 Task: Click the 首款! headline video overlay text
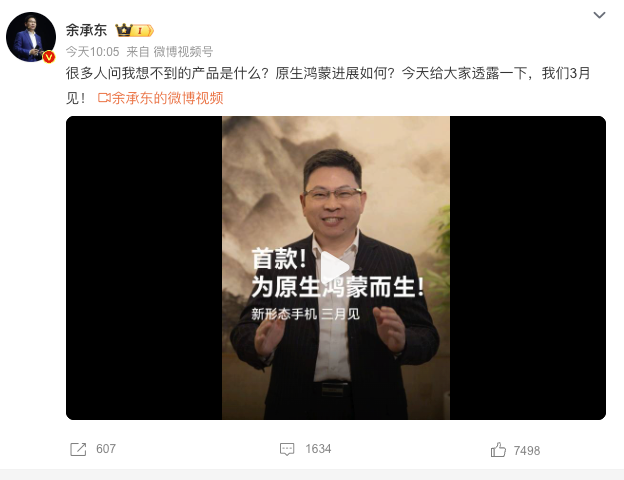click(x=279, y=259)
